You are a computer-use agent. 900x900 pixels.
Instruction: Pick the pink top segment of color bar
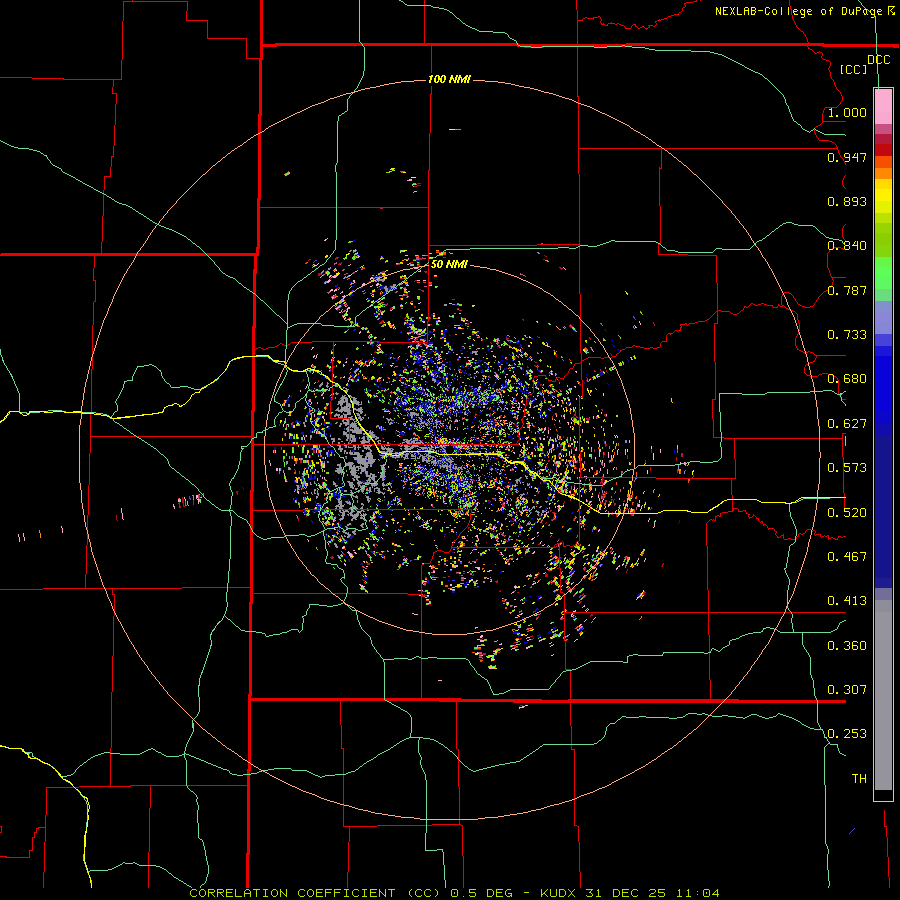click(883, 107)
